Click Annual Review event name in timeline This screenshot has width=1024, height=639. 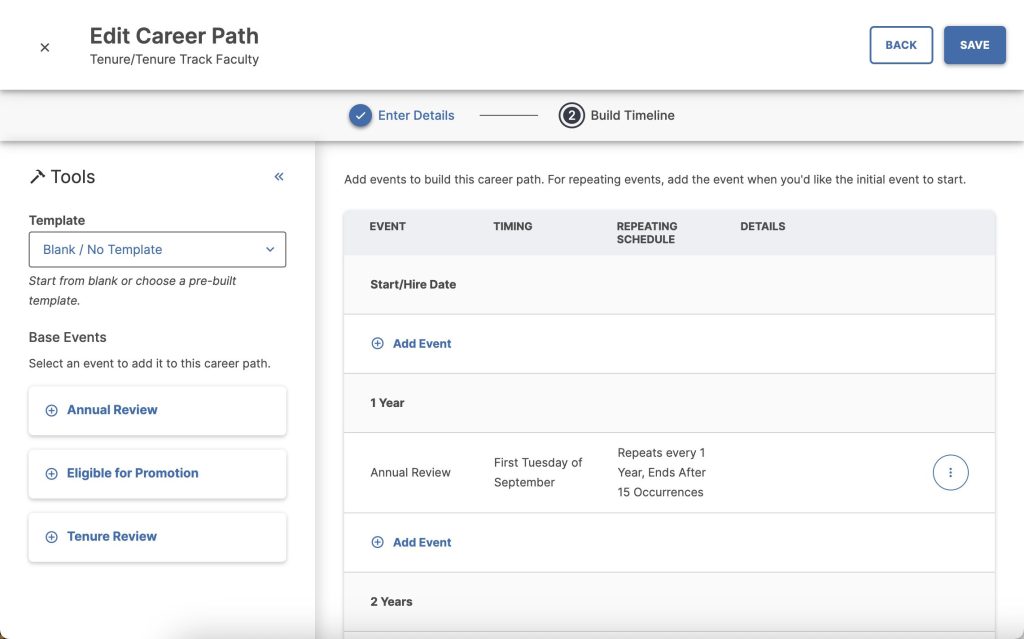coord(410,472)
